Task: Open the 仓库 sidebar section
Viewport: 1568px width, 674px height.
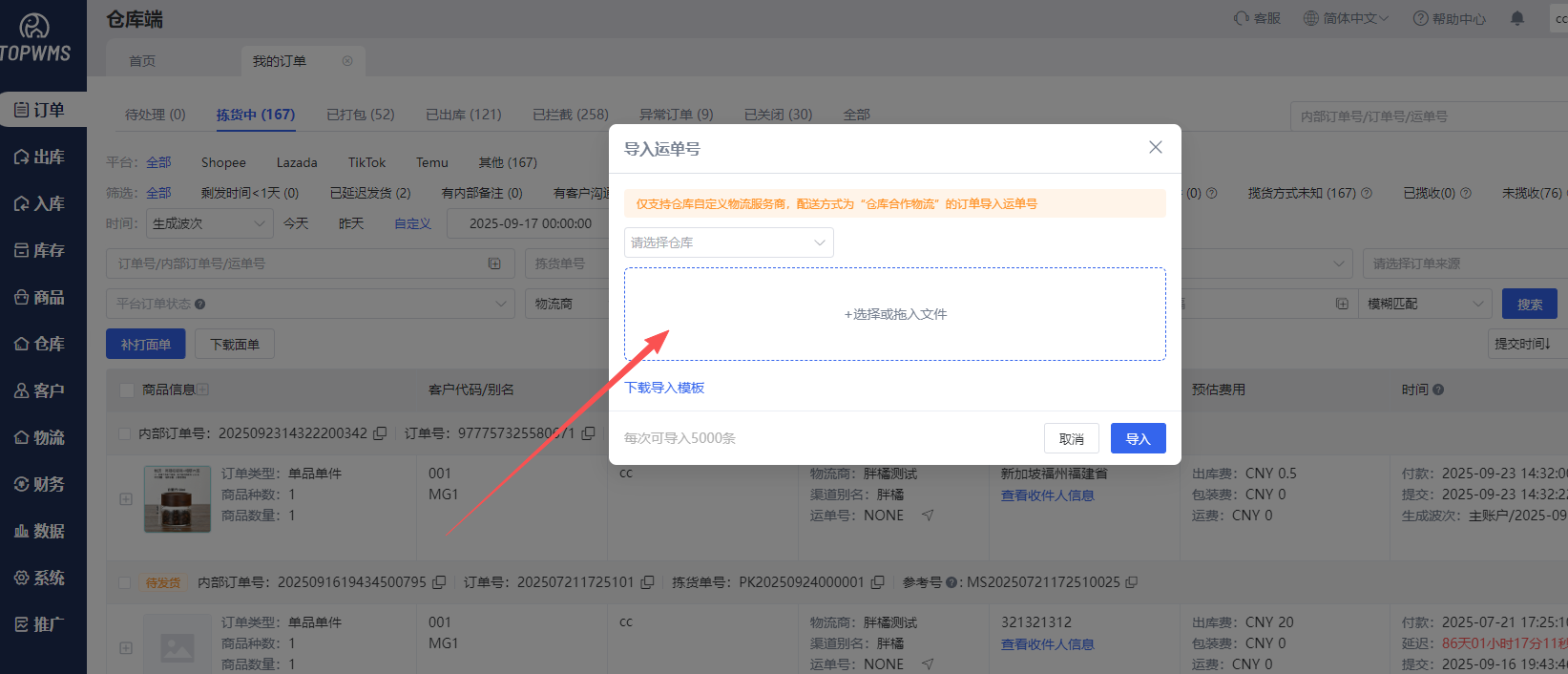Action: pos(40,344)
